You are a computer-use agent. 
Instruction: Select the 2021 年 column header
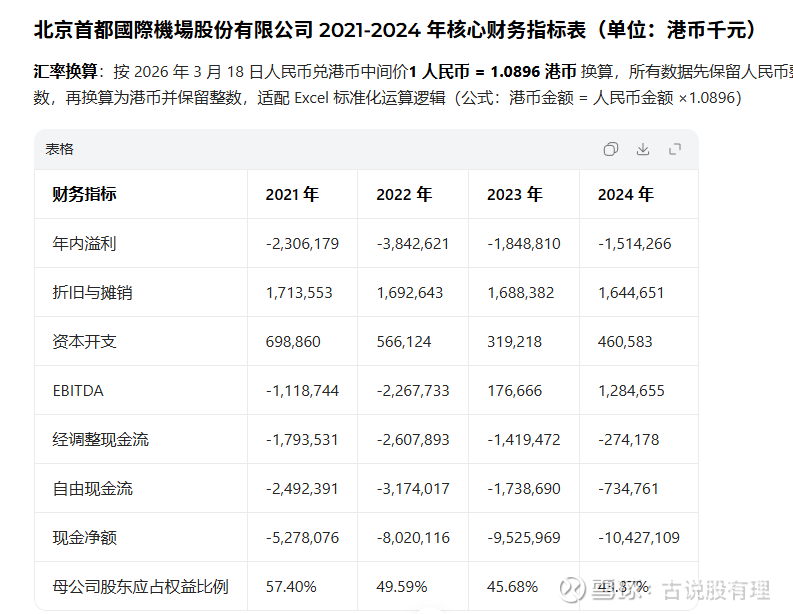point(292,194)
